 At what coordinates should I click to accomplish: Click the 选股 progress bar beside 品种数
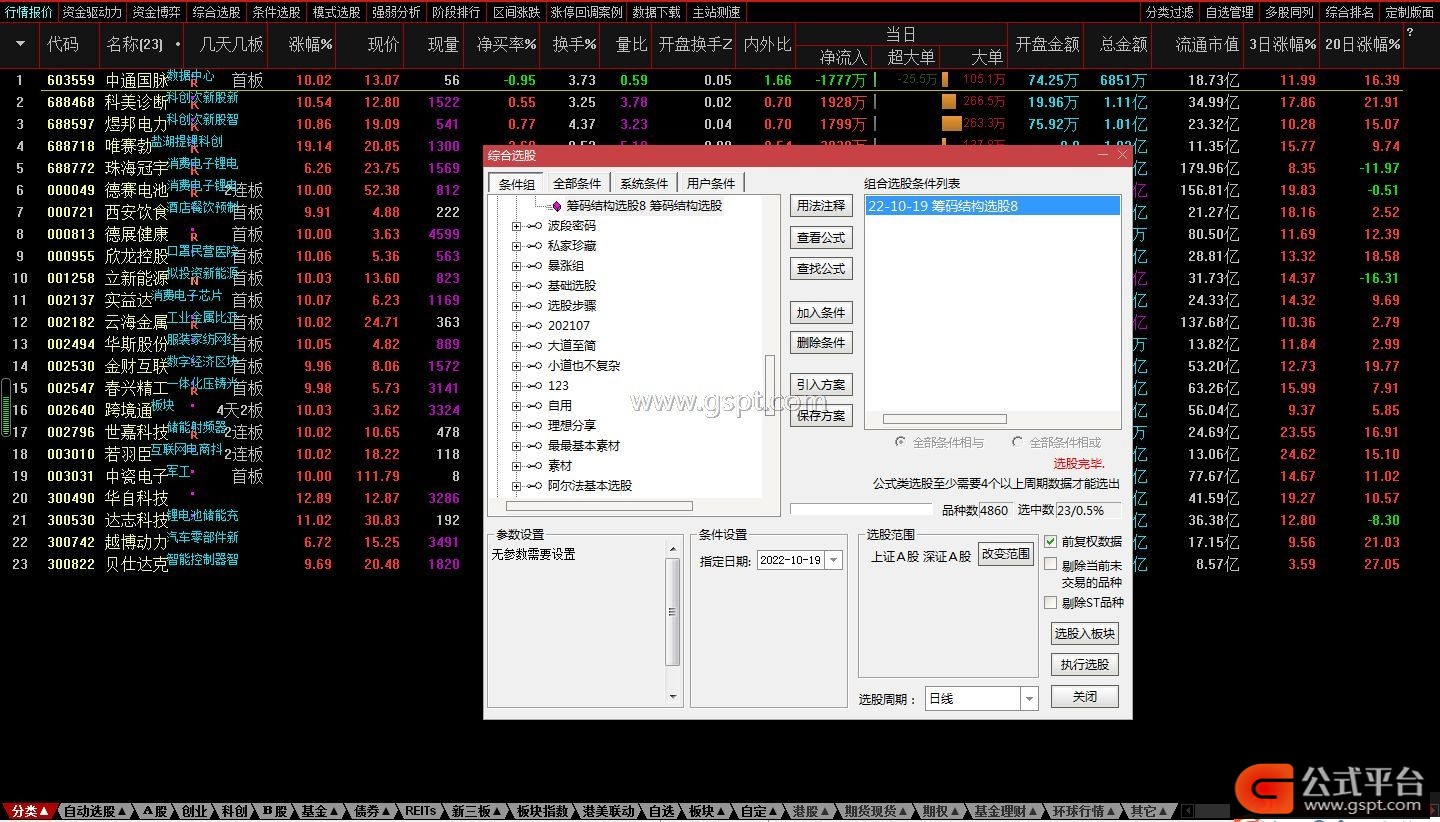(863, 510)
